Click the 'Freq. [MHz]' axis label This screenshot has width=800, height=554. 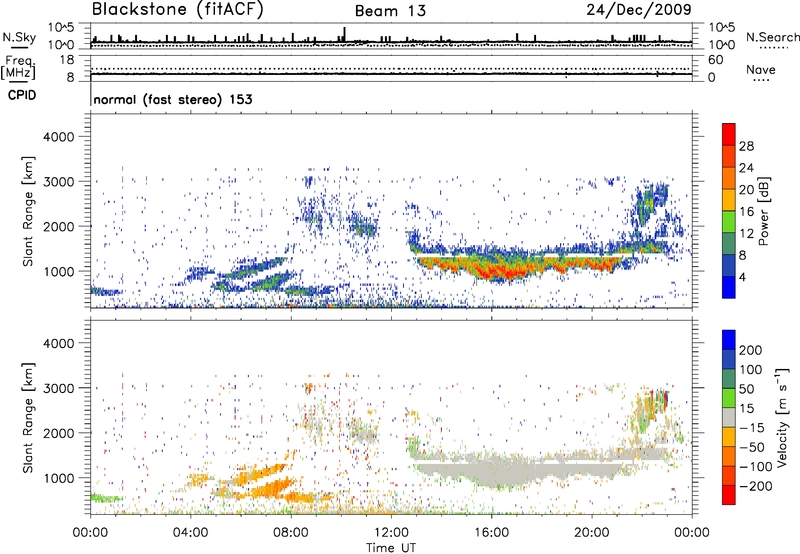[x=18, y=67]
